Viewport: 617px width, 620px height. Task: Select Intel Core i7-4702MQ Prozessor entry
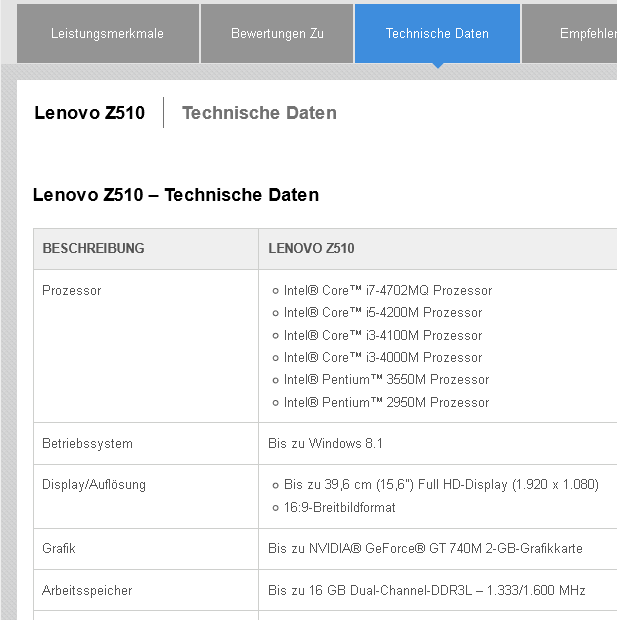pyautogui.click(x=388, y=291)
